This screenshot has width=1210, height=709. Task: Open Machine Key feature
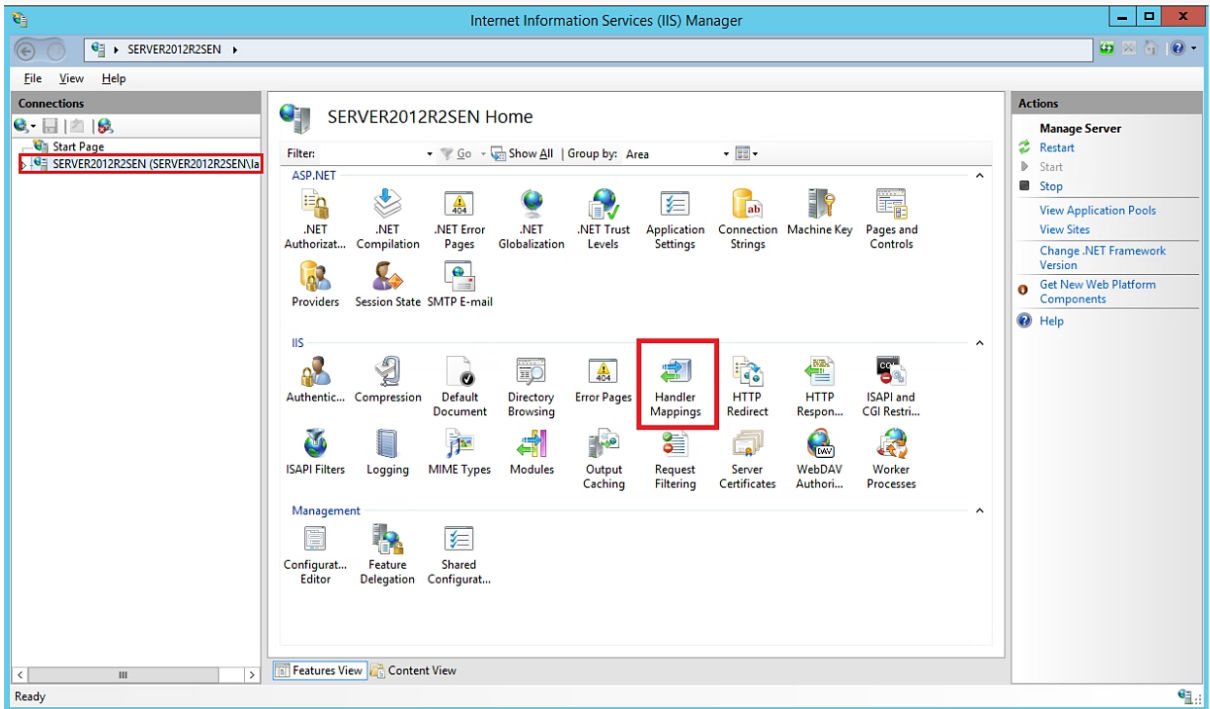pyautogui.click(x=820, y=212)
